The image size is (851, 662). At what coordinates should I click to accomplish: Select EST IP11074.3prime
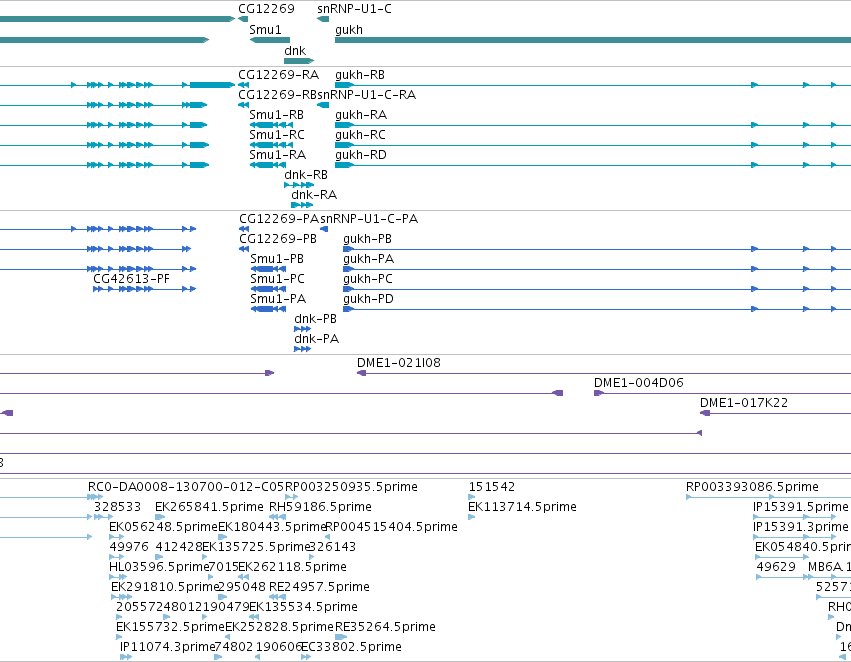pyautogui.click(x=168, y=647)
